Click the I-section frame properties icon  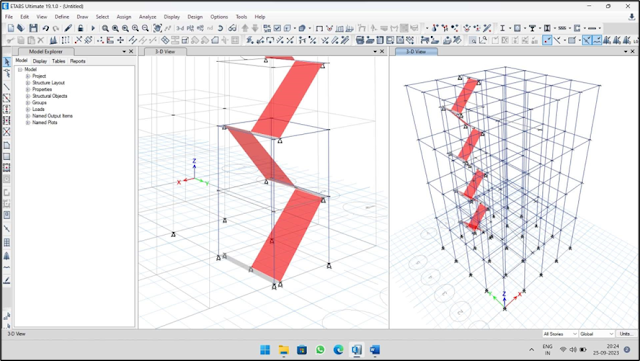coord(502,28)
